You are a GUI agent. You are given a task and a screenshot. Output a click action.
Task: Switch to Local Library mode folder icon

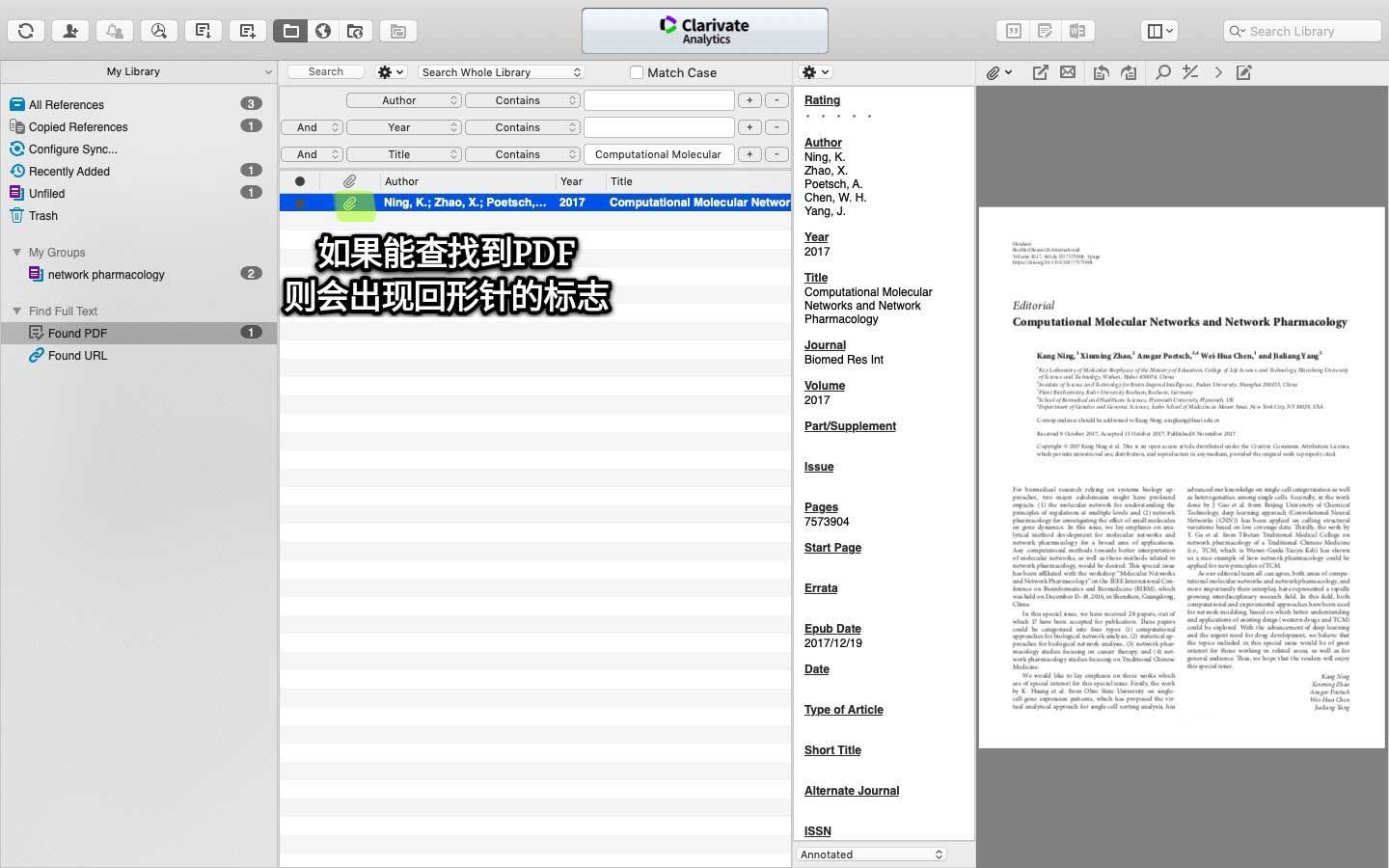(290, 31)
